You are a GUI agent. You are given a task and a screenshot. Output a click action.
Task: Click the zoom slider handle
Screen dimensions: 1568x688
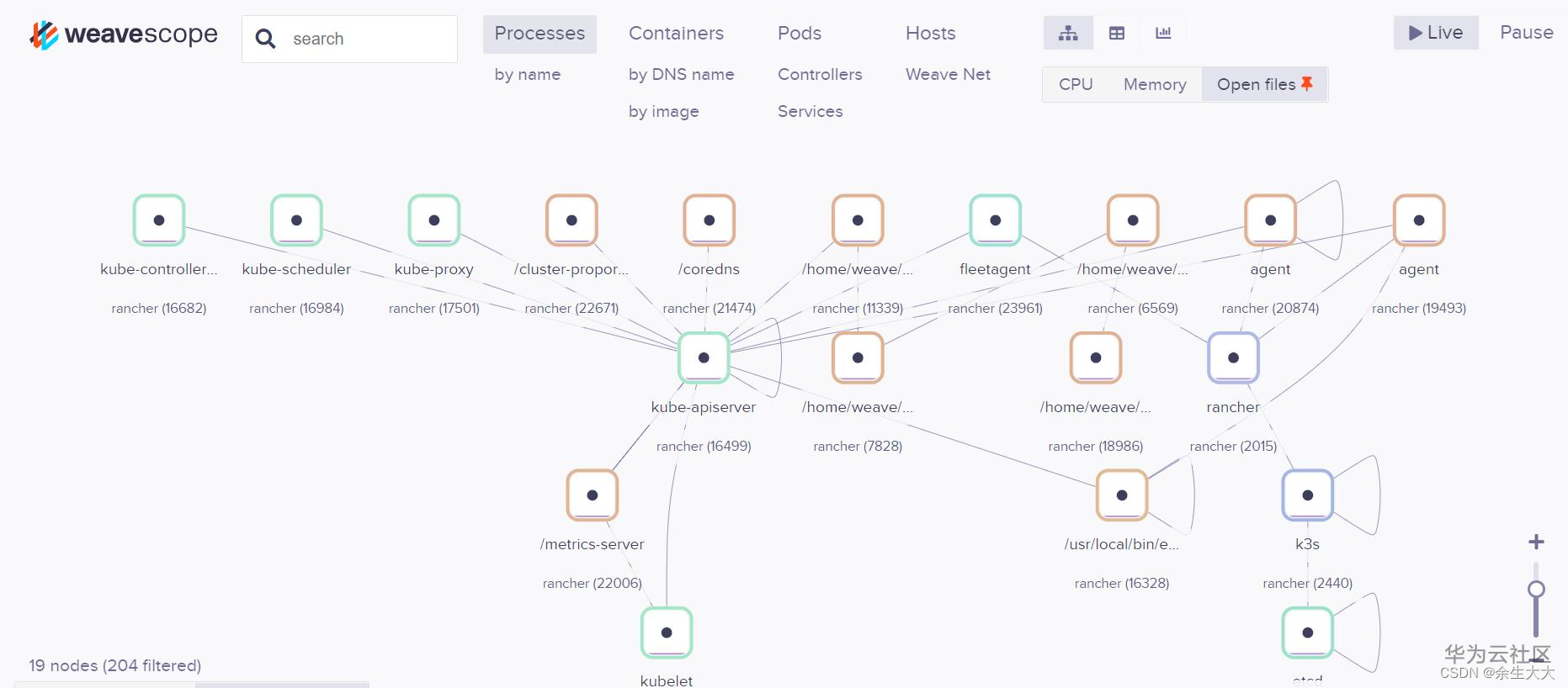click(1536, 589)
